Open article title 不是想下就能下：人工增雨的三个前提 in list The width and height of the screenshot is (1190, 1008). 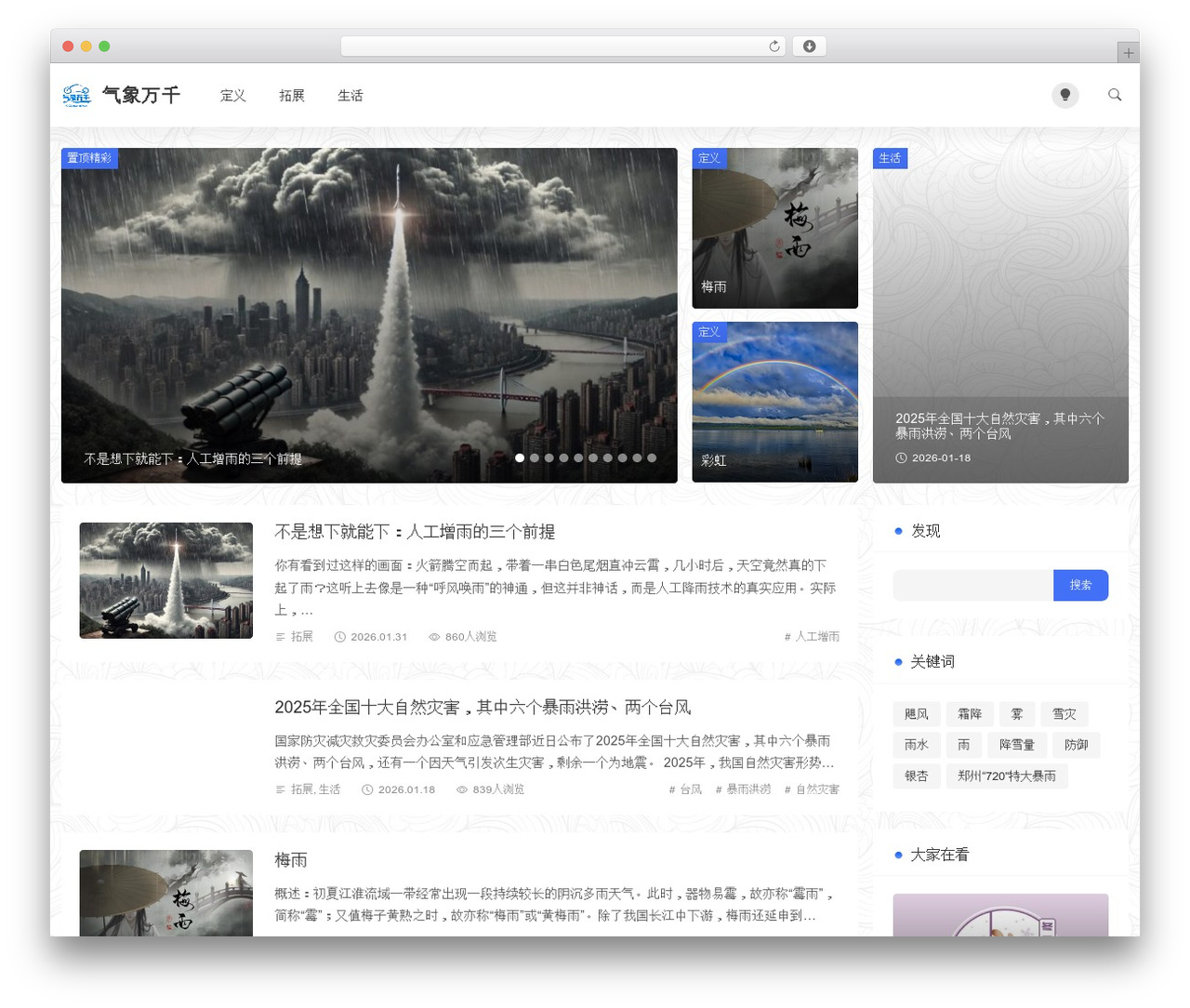[x=415, y=532]
